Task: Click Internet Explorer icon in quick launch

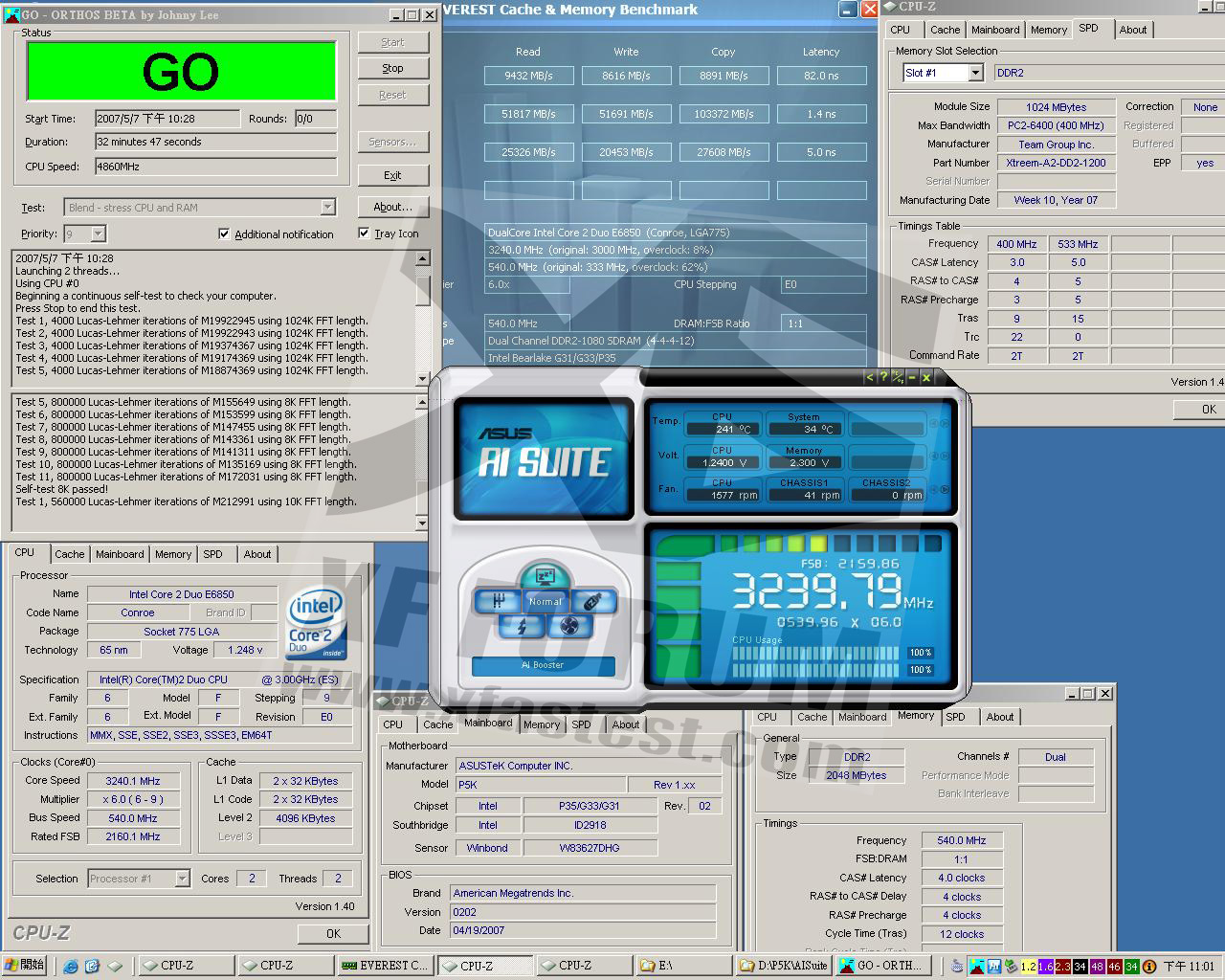Action: tap(71, 966)
